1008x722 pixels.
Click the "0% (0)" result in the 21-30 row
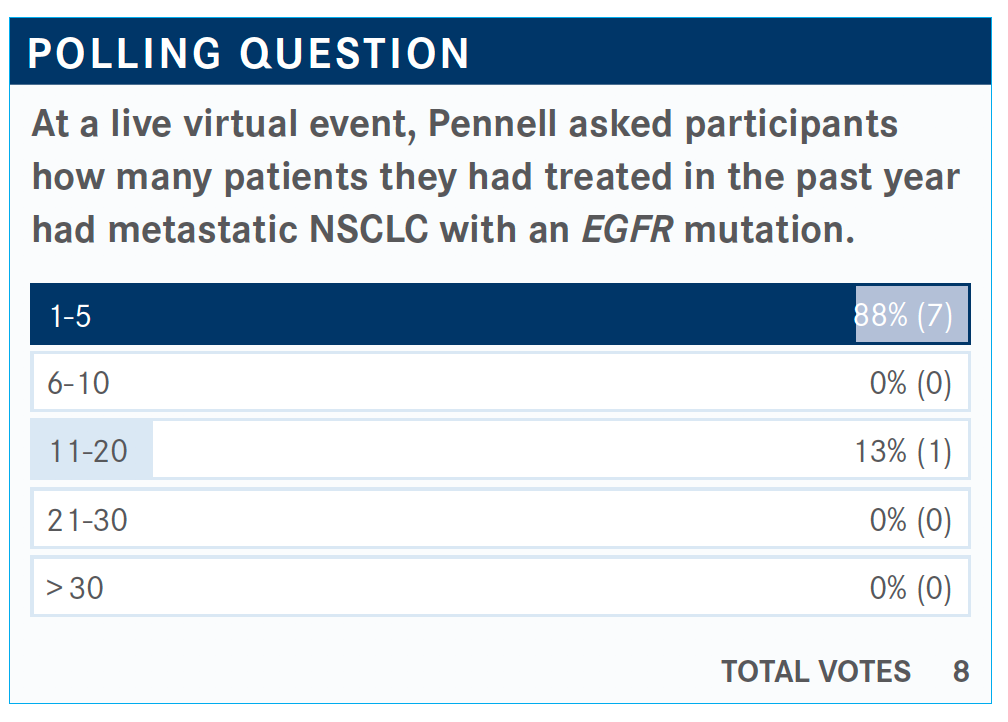click(910, 520)
